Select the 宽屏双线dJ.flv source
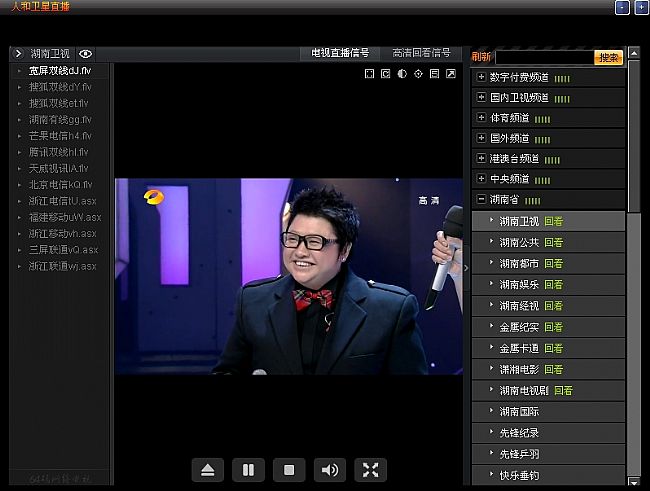Viewport: 650px width, 491px height. pos(60,71)
